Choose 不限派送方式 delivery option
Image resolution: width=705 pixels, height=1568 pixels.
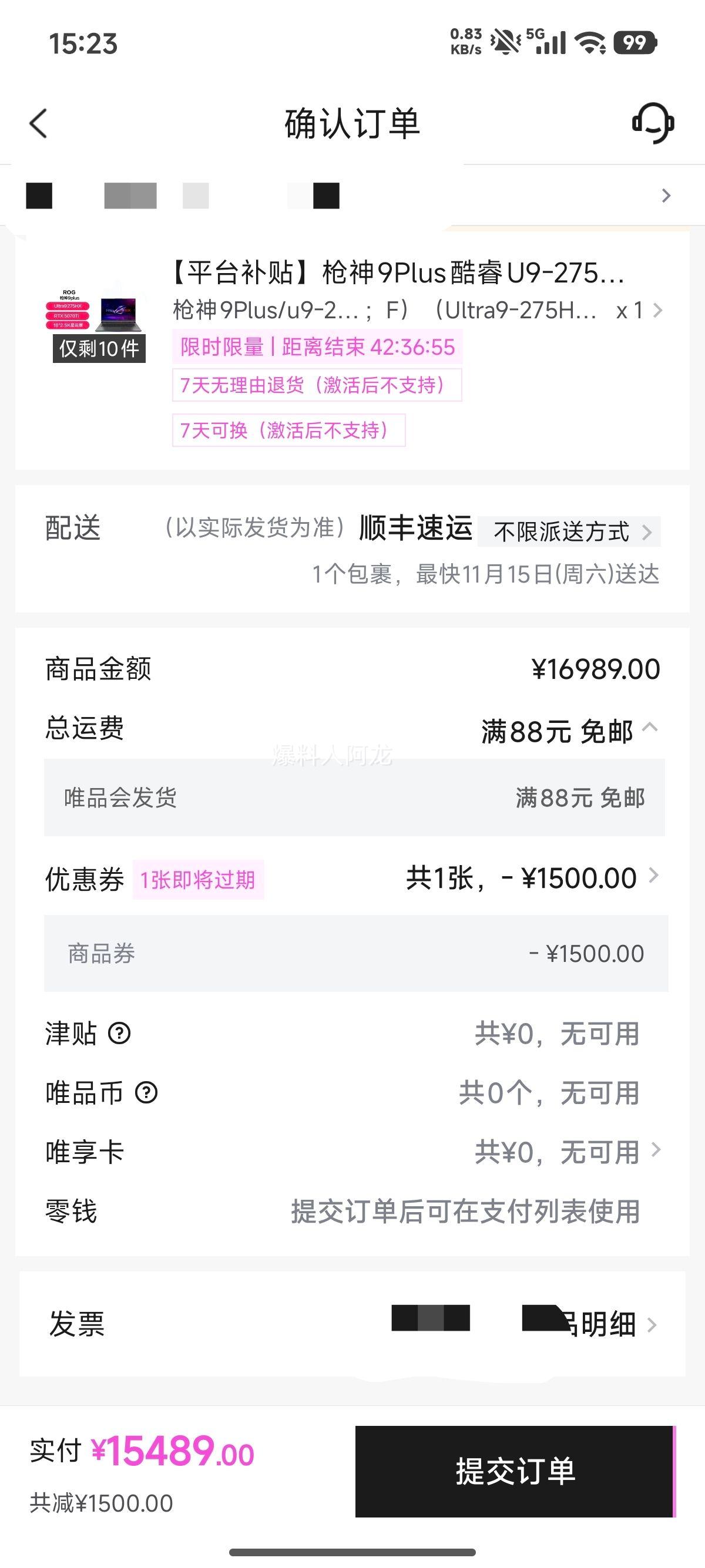pos(569,531)
